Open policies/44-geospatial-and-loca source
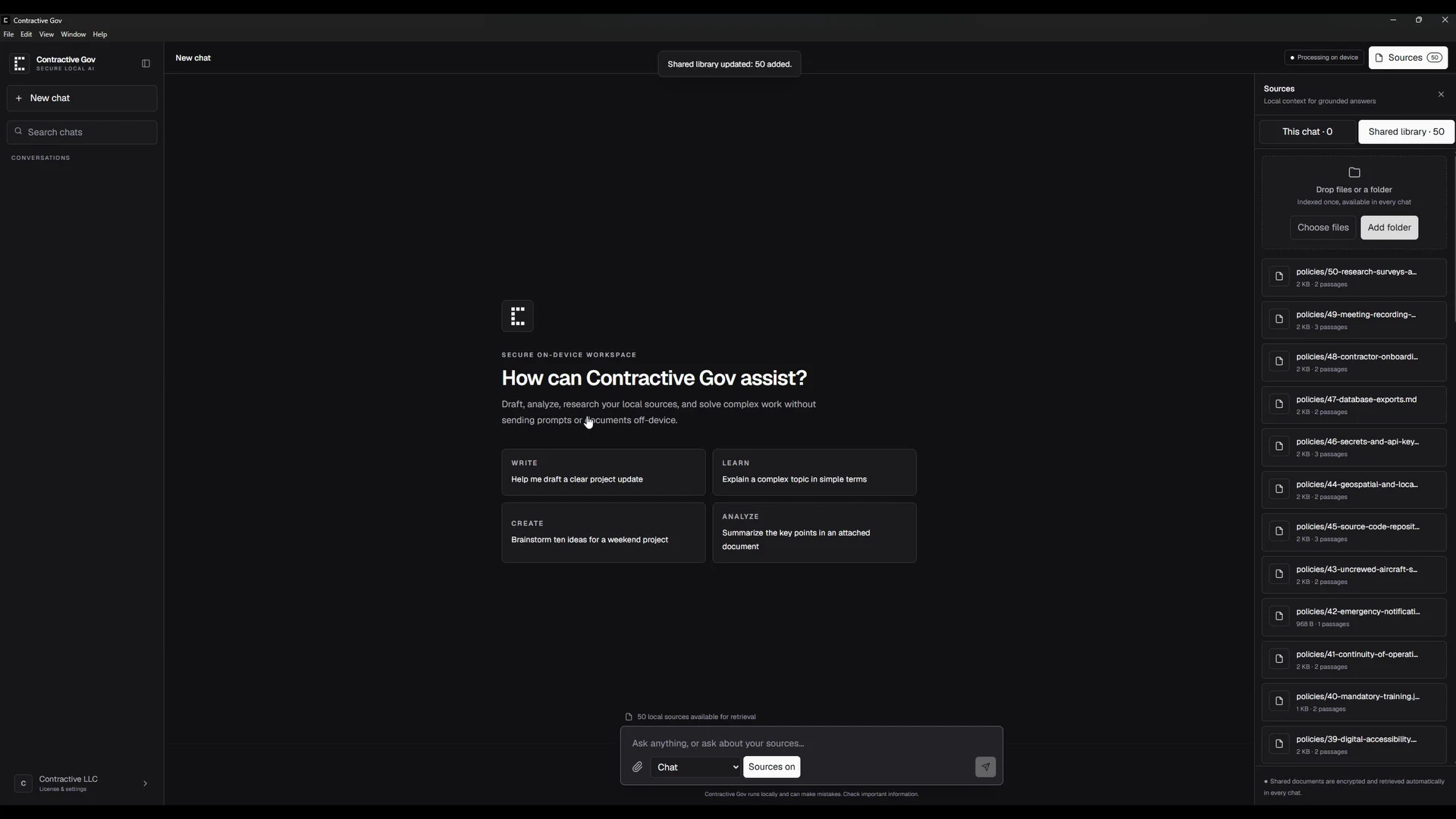 tap(1354, 490)
